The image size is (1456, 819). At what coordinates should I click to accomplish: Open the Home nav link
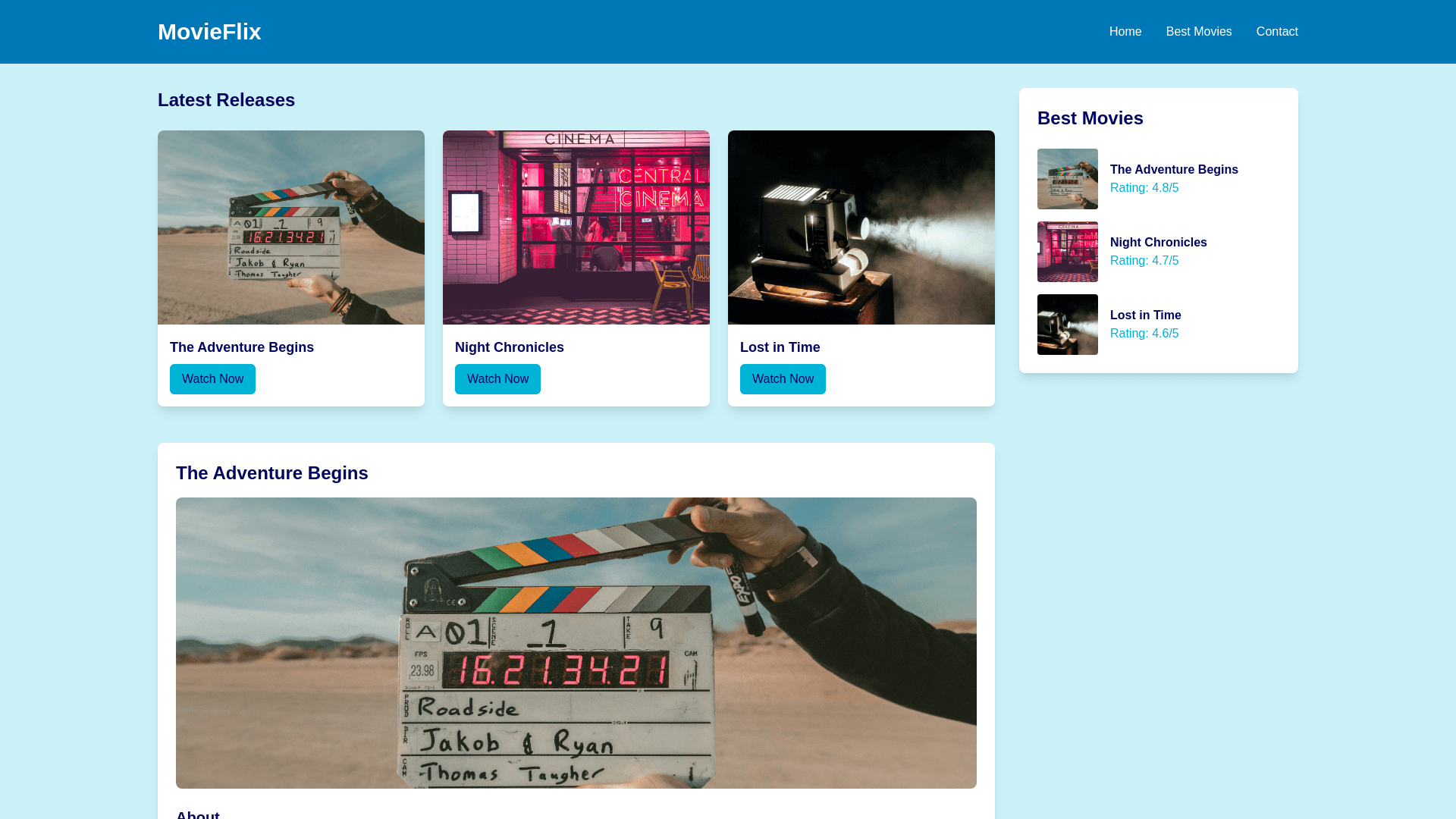click(x=1125, y=32)
